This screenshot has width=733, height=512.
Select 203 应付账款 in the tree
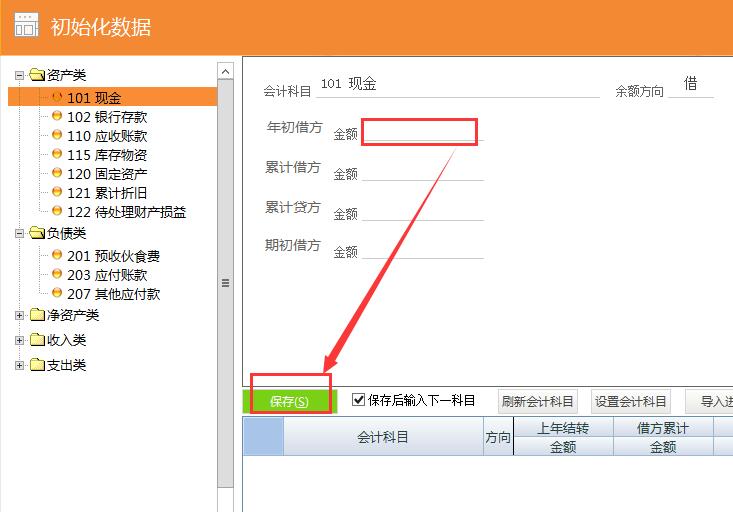(x=107, y=275)
